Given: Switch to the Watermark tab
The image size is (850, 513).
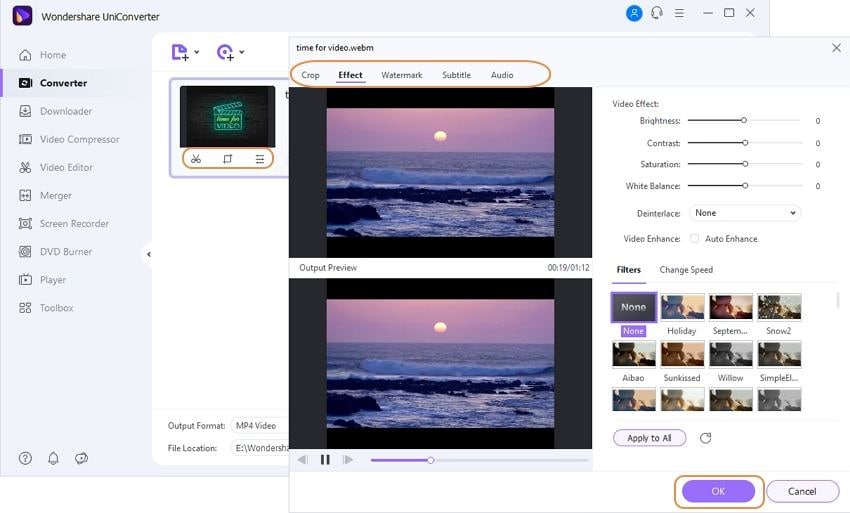Looking at the screenshot, I should [x=402, y=75].
